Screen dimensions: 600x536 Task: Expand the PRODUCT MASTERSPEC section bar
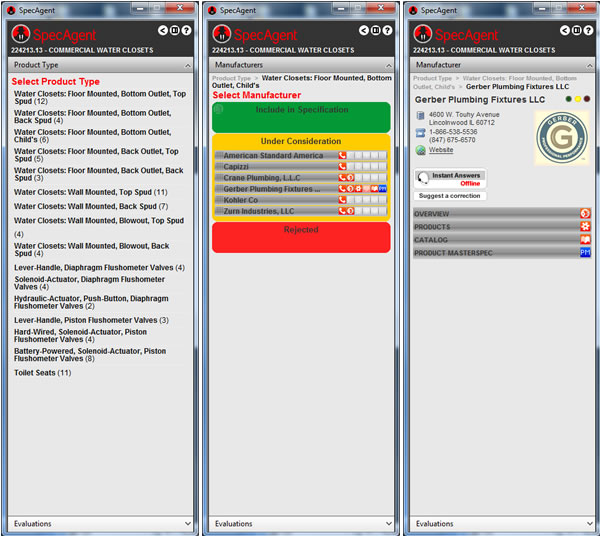[x=502, y=253]
